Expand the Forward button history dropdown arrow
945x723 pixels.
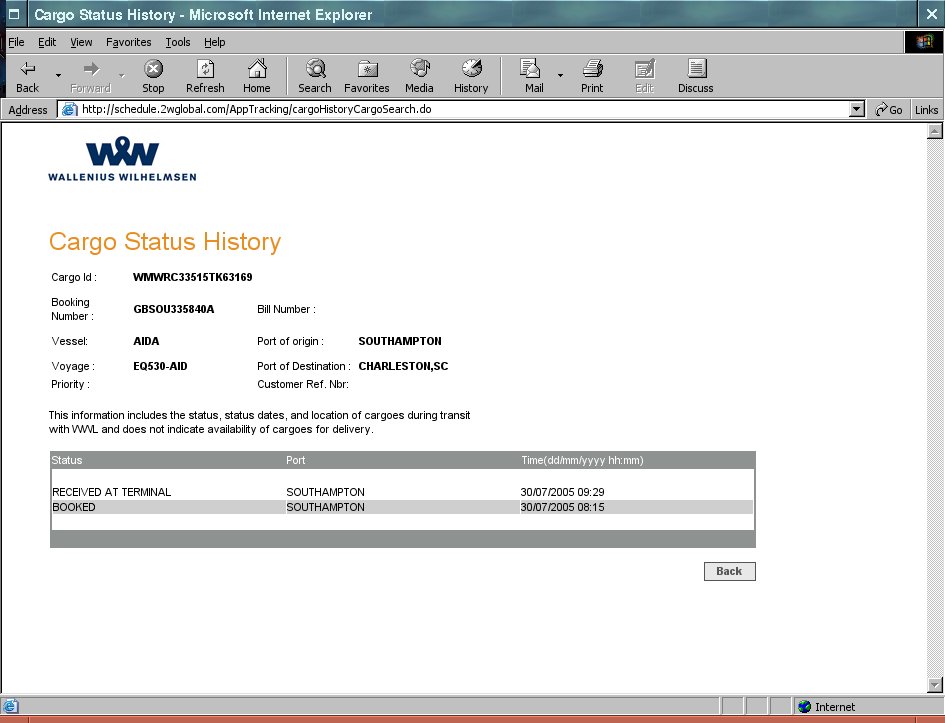click(x=122, y=75)
